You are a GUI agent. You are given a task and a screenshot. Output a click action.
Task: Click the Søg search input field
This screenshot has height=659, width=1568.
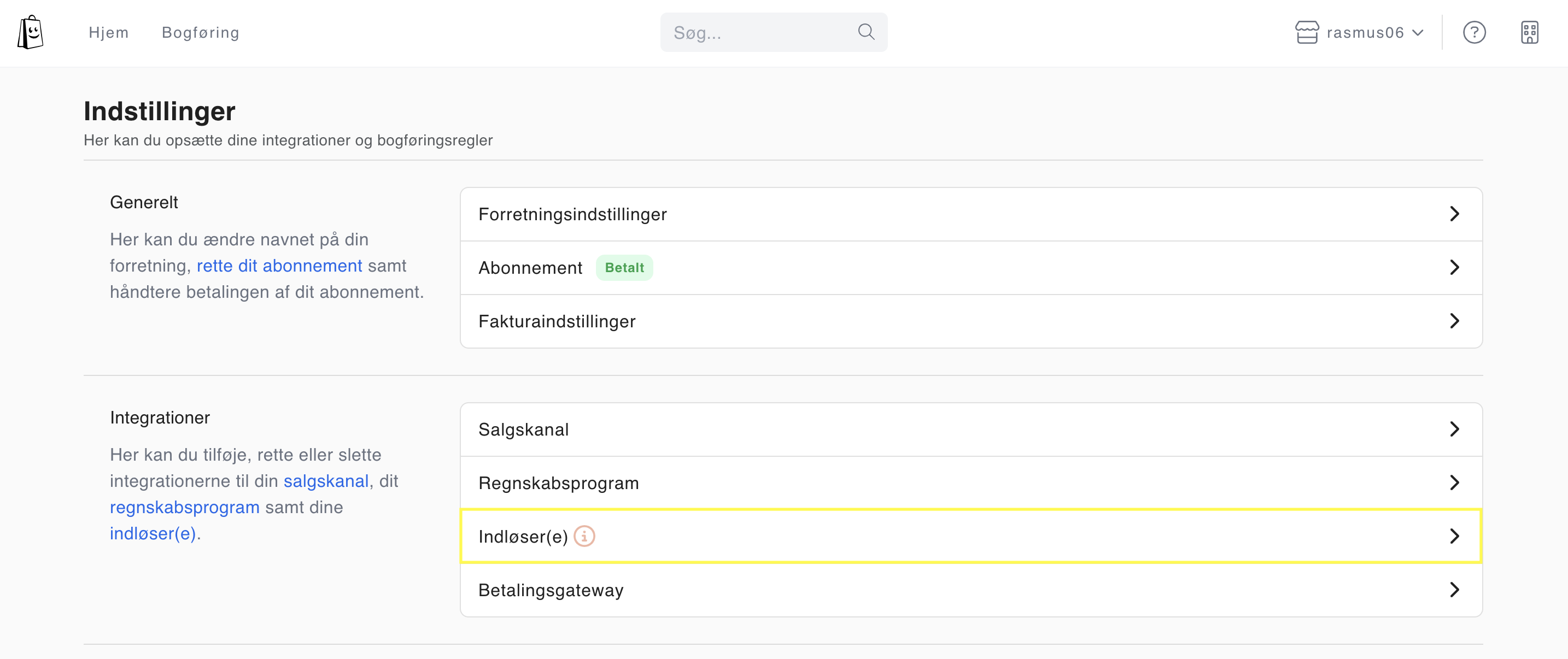tap(774, 32)
